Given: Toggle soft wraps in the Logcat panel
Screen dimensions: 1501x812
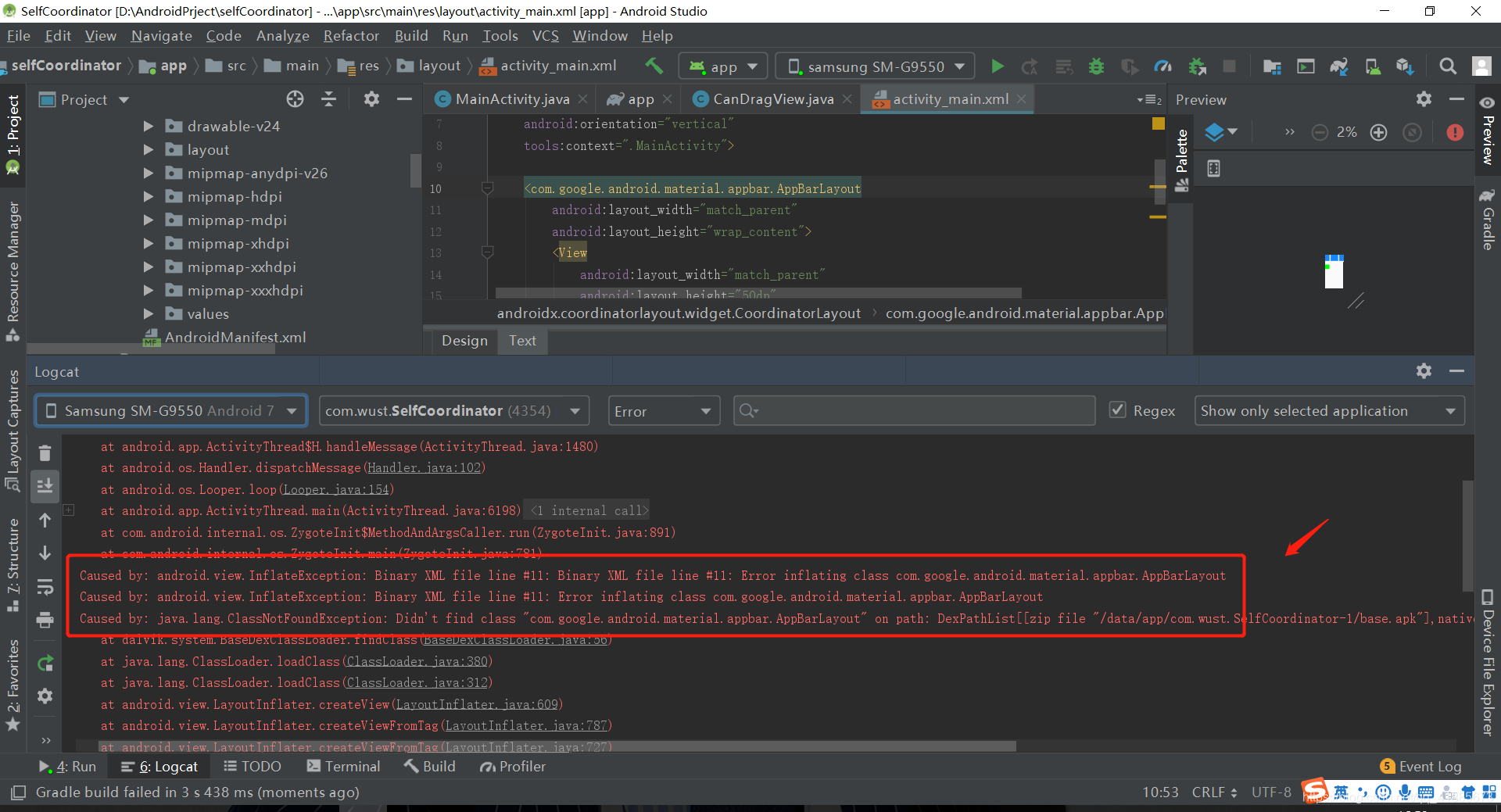Looking at the screenshot, I should (x=45, y=587).
